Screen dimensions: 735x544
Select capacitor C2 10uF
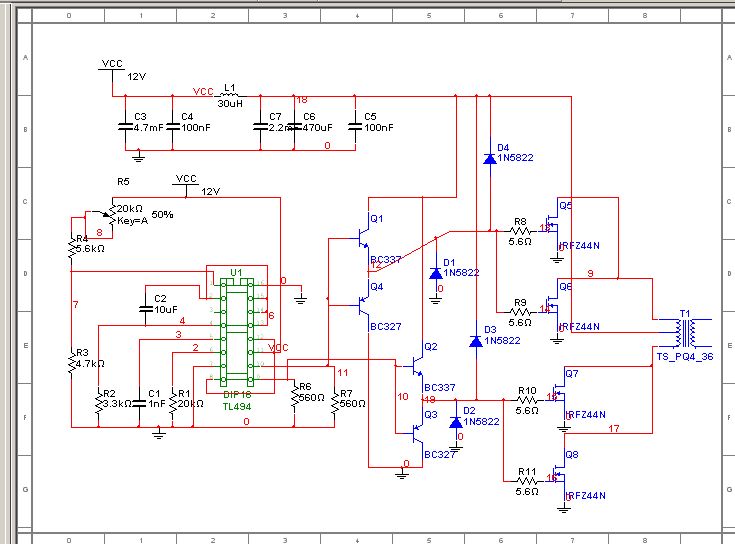click(146, 309)
